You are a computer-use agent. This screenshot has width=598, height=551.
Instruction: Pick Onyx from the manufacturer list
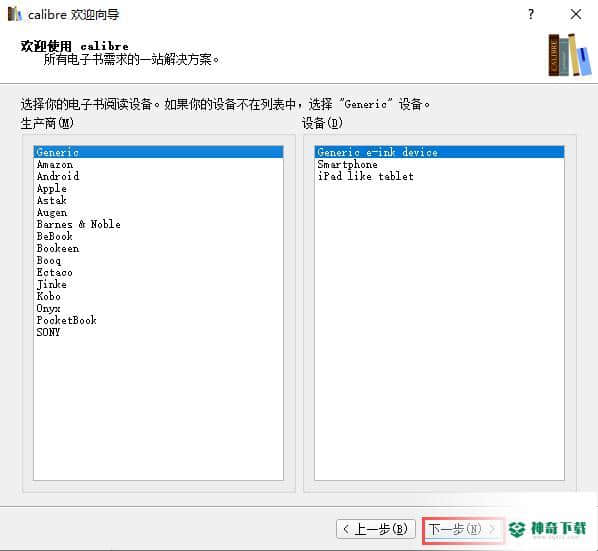pyautogui.click(x=158, y=308)
